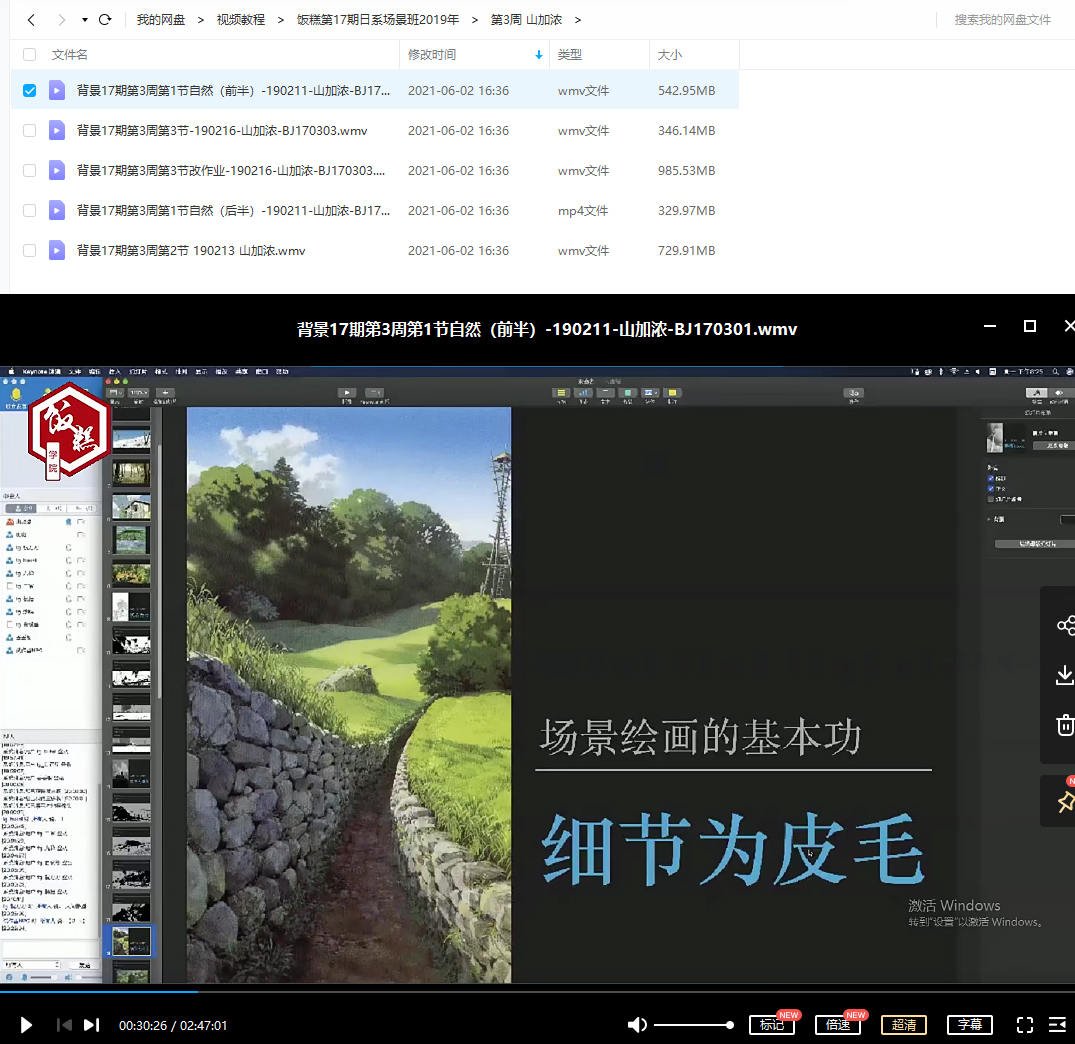Delete the video with the trash icon

[x=1065, y=725]
